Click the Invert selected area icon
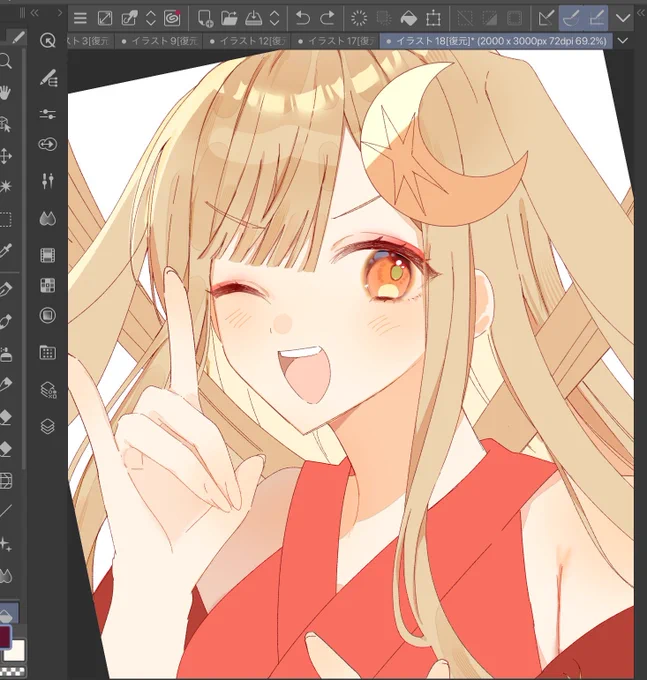Image resolution: width=647 pixels, height=680 pixels. click(490, 18)
